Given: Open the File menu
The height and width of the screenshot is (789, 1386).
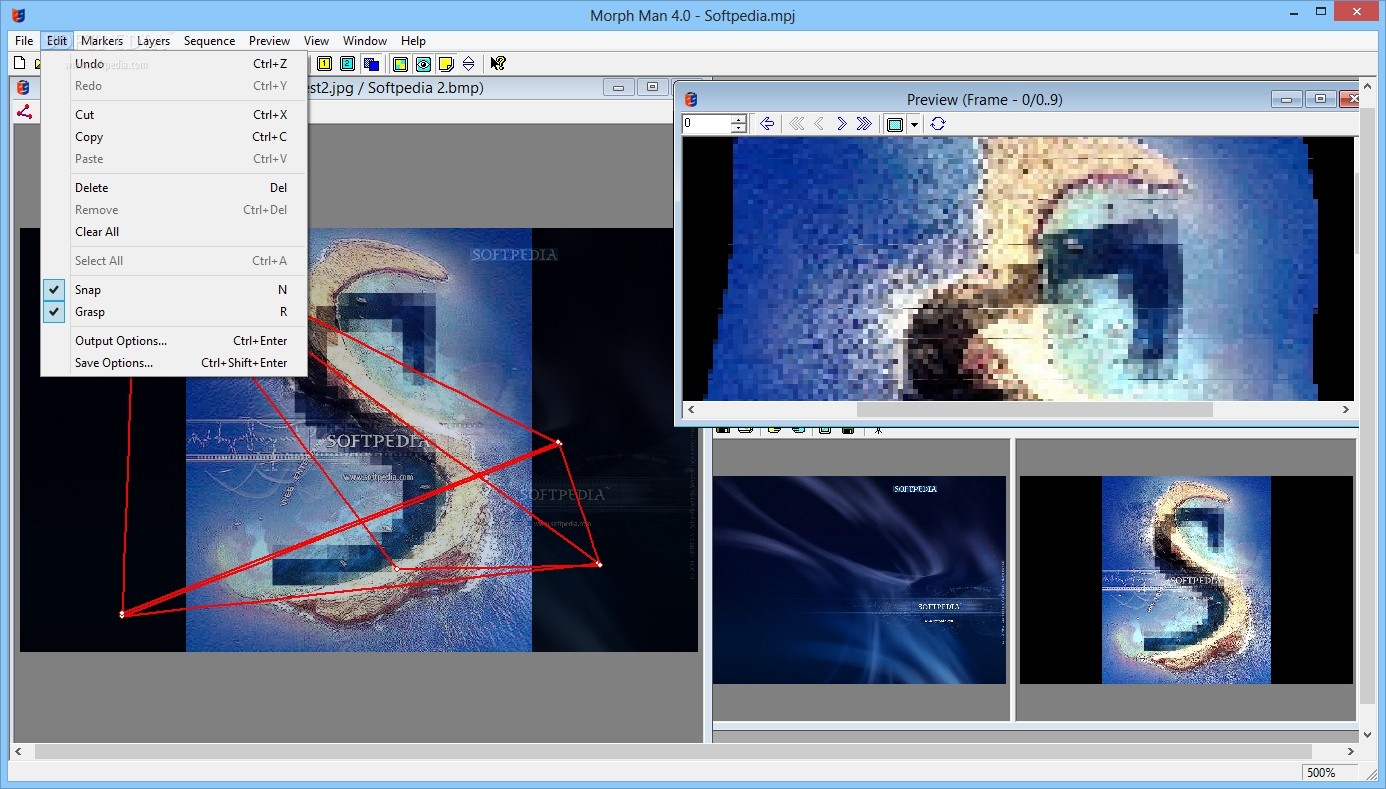Looking at the screenshot, I should coord(24,41).
